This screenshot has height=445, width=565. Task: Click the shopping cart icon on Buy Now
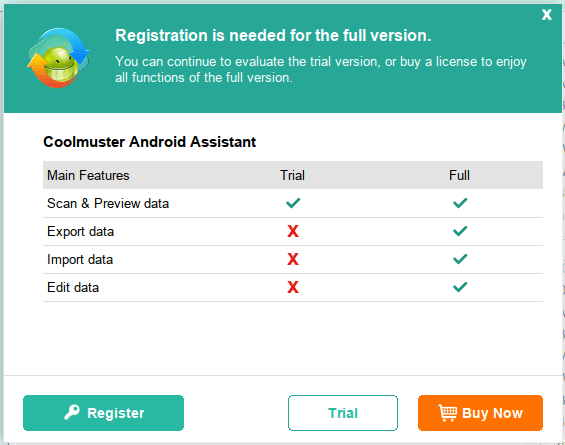448,413
